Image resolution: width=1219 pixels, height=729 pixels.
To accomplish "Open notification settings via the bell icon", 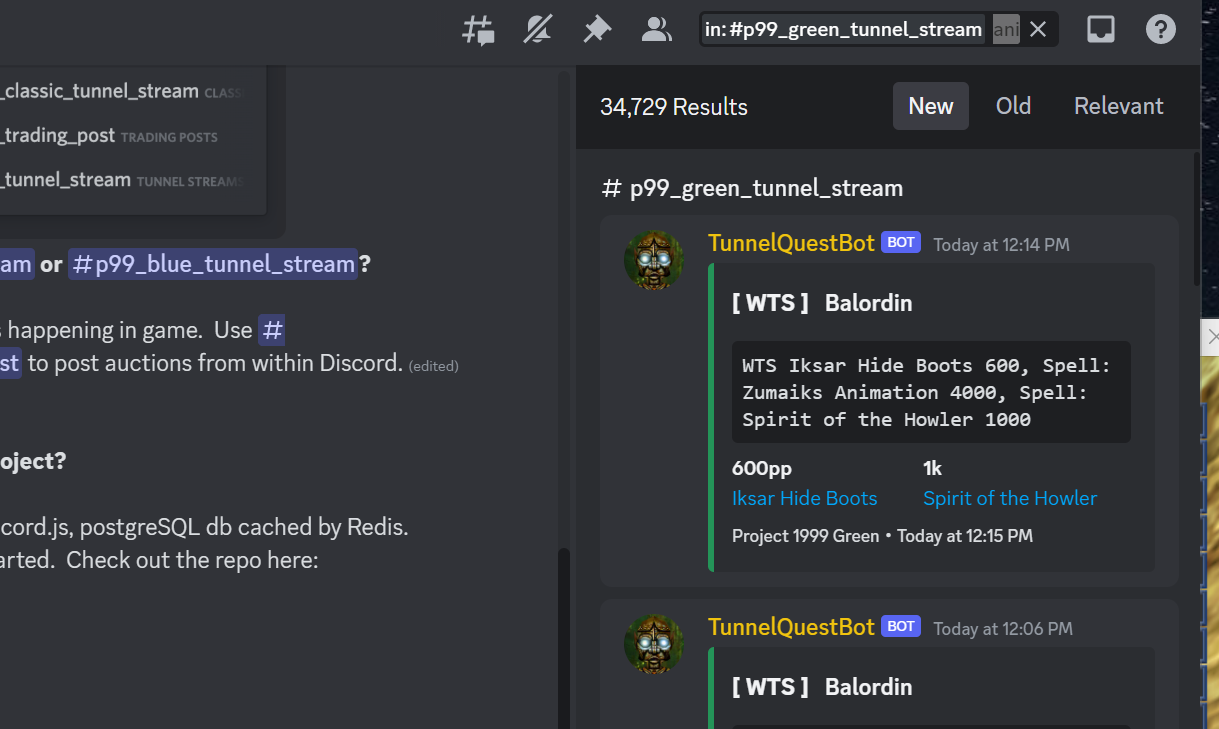I will pyautogui.click(x=537, y=29).
